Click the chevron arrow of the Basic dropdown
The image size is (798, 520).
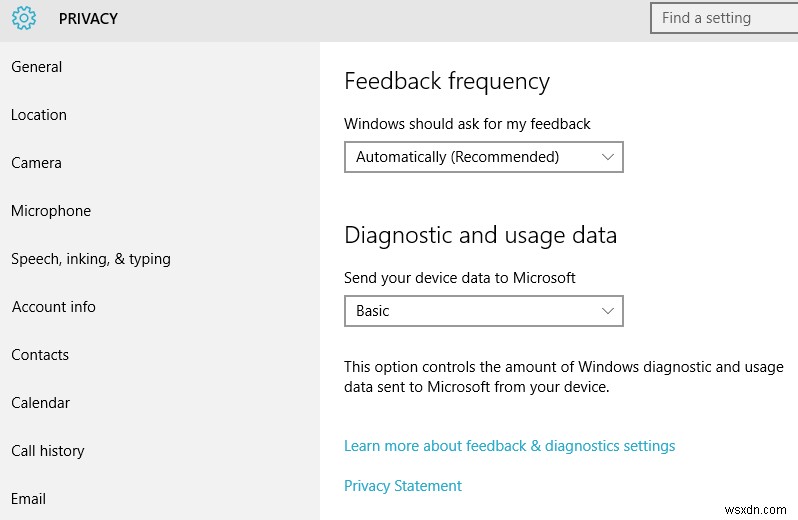(608, 311)
